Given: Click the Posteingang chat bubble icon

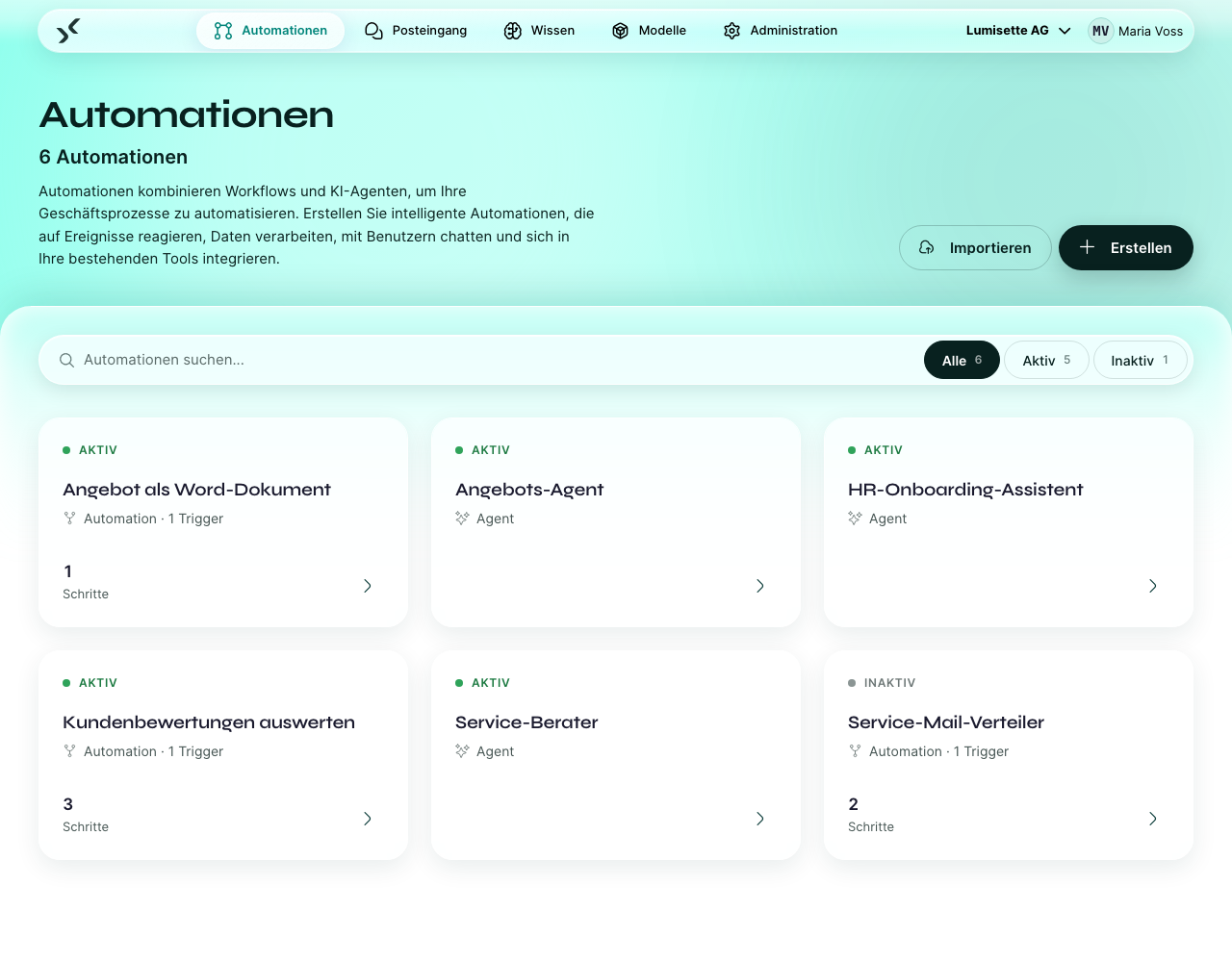Looking at the screenshot, I should point(373,31).
